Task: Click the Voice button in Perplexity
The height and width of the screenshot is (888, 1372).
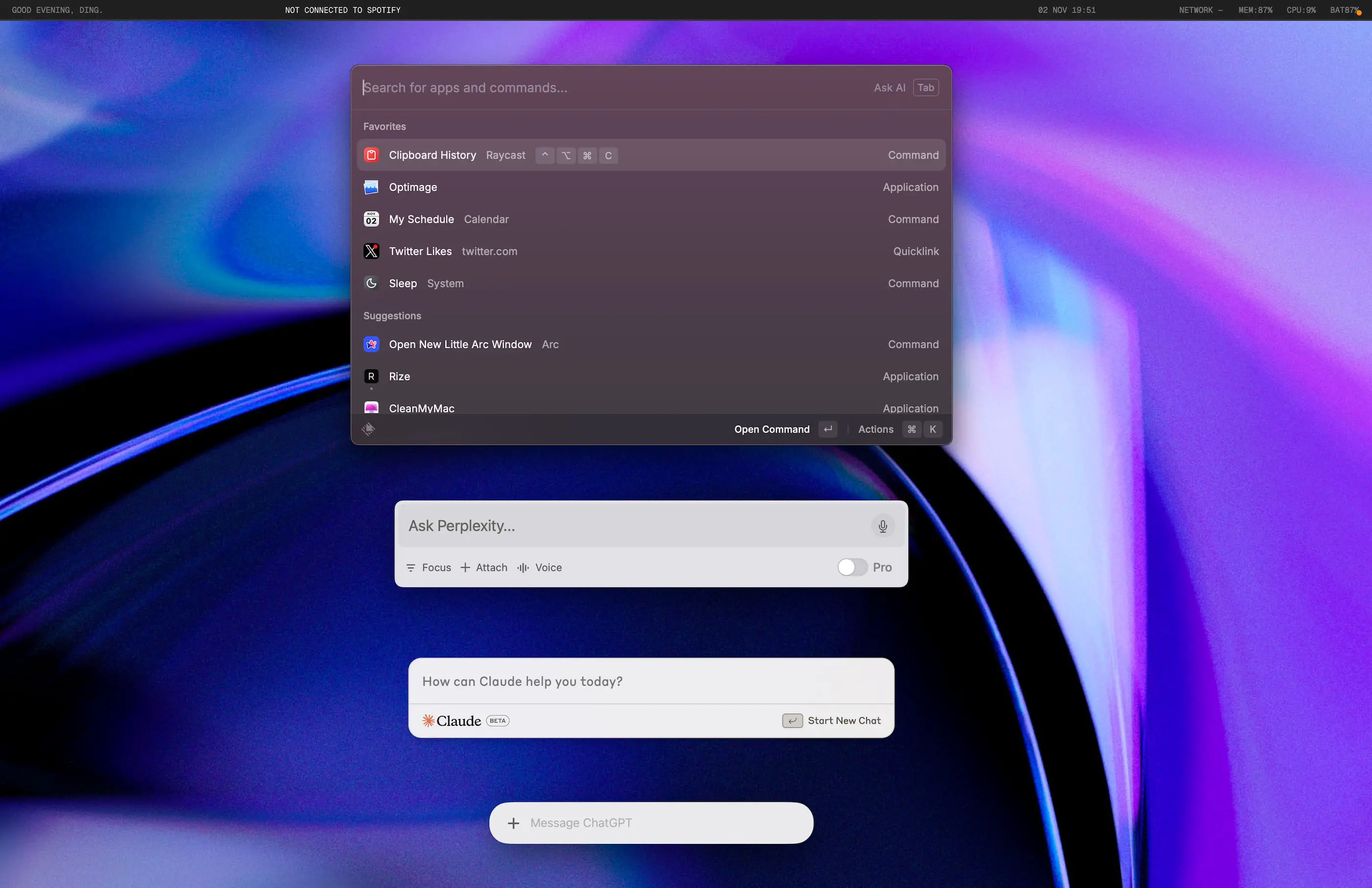Action: 539,568
